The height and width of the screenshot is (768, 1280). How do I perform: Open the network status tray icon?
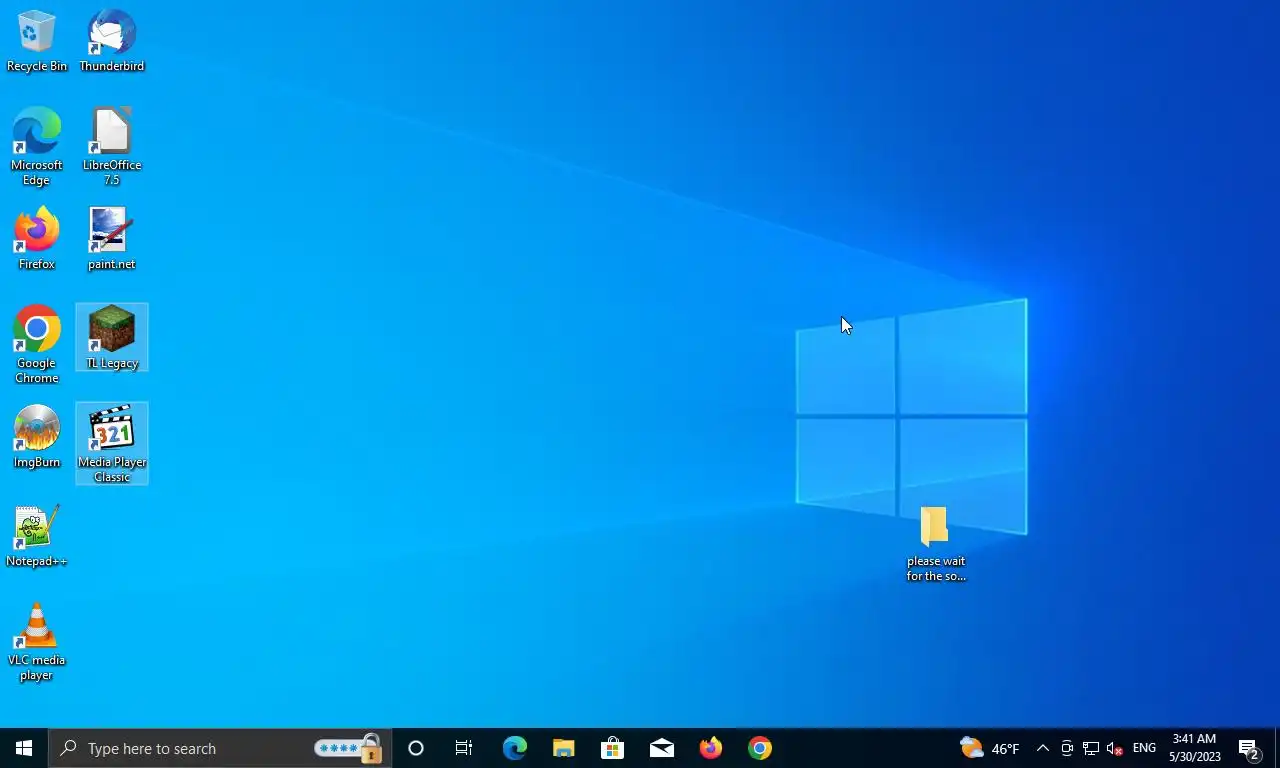[1091, 748]
